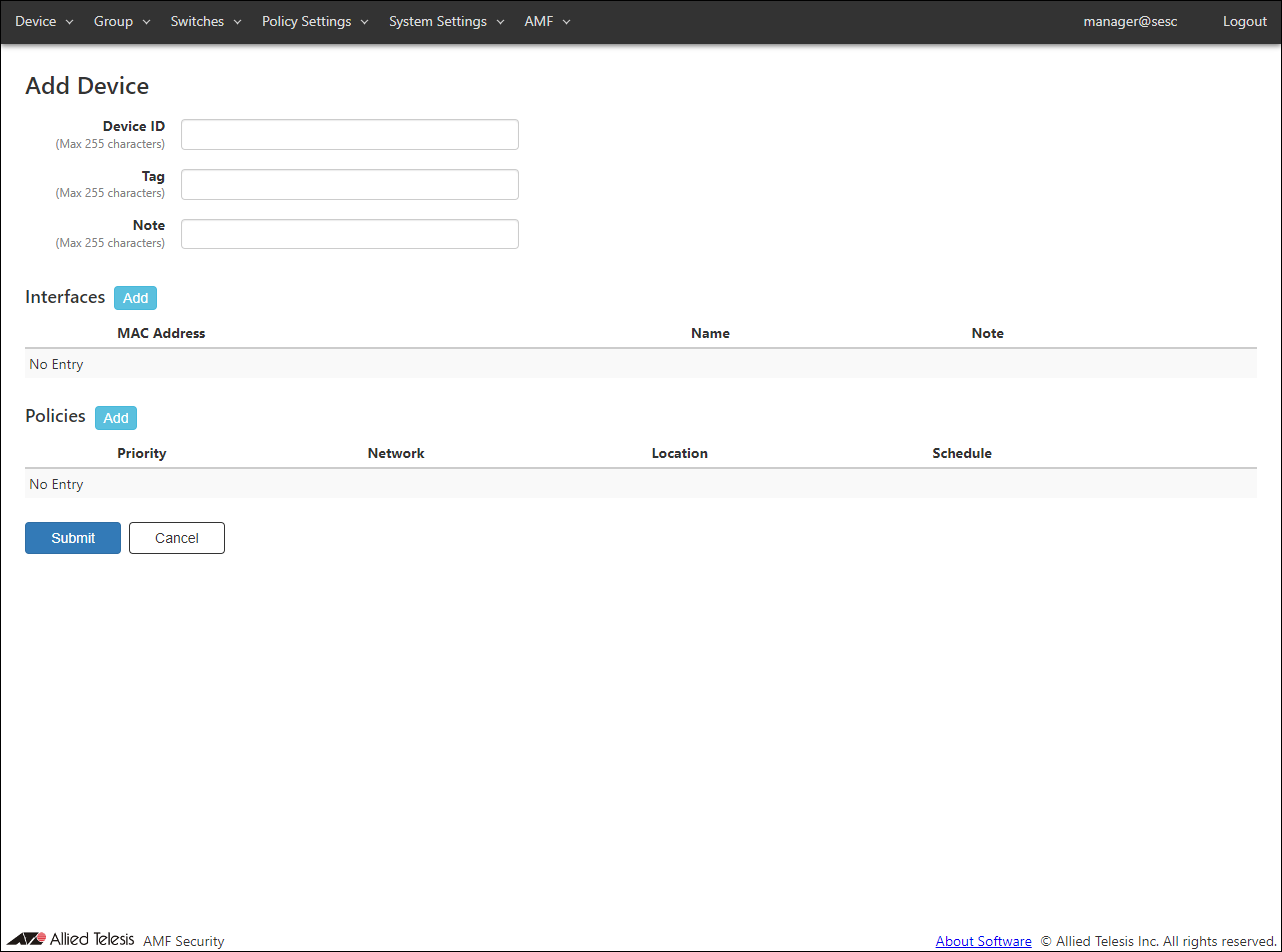Click into the Tag text field
Screen dimensions: 1282x952
pyautogui.click(x=349, y=185)
